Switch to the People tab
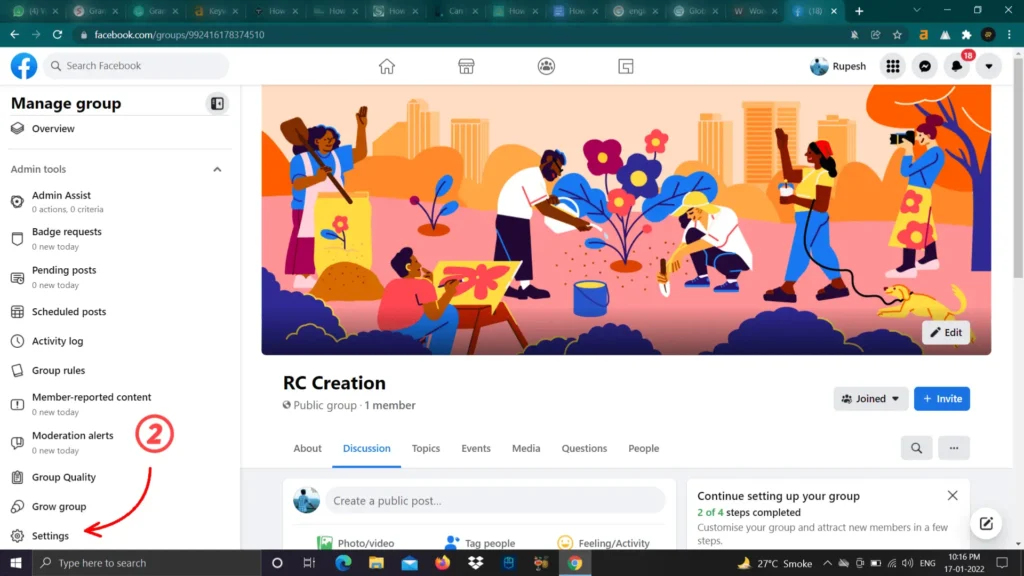The height and width of the screenshot is (576, 1024). coord(643,449)
